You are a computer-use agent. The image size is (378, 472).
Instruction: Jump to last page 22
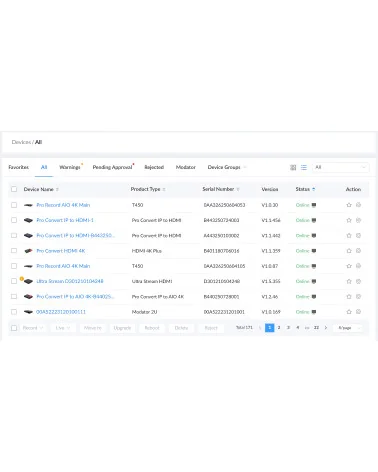coord(316,328)
